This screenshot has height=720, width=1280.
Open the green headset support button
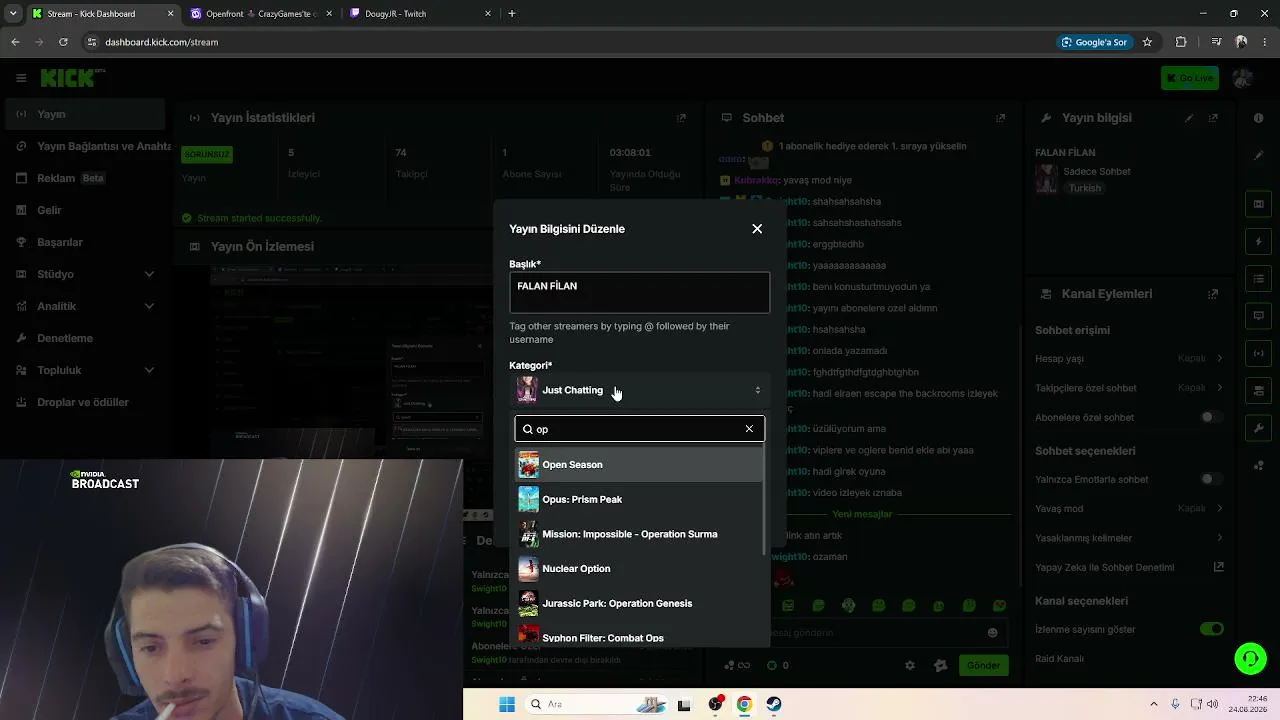pos(1250,658)
